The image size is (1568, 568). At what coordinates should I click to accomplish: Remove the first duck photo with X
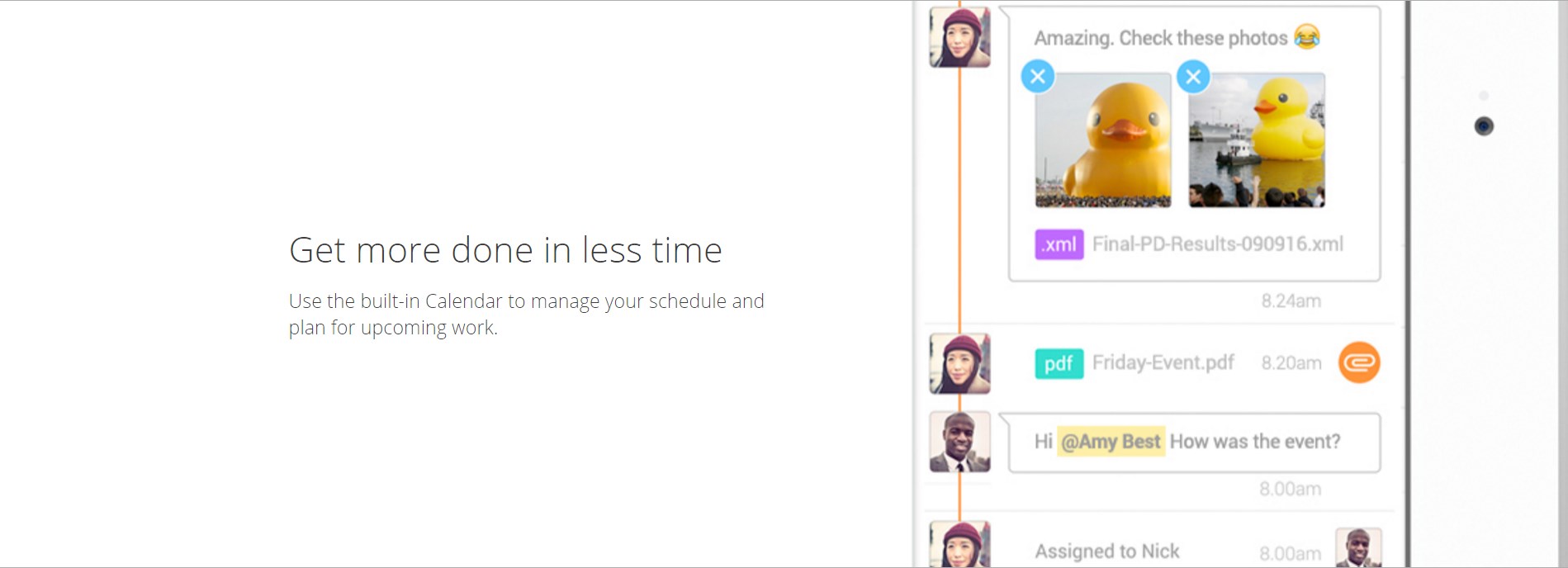point(1038,77)
